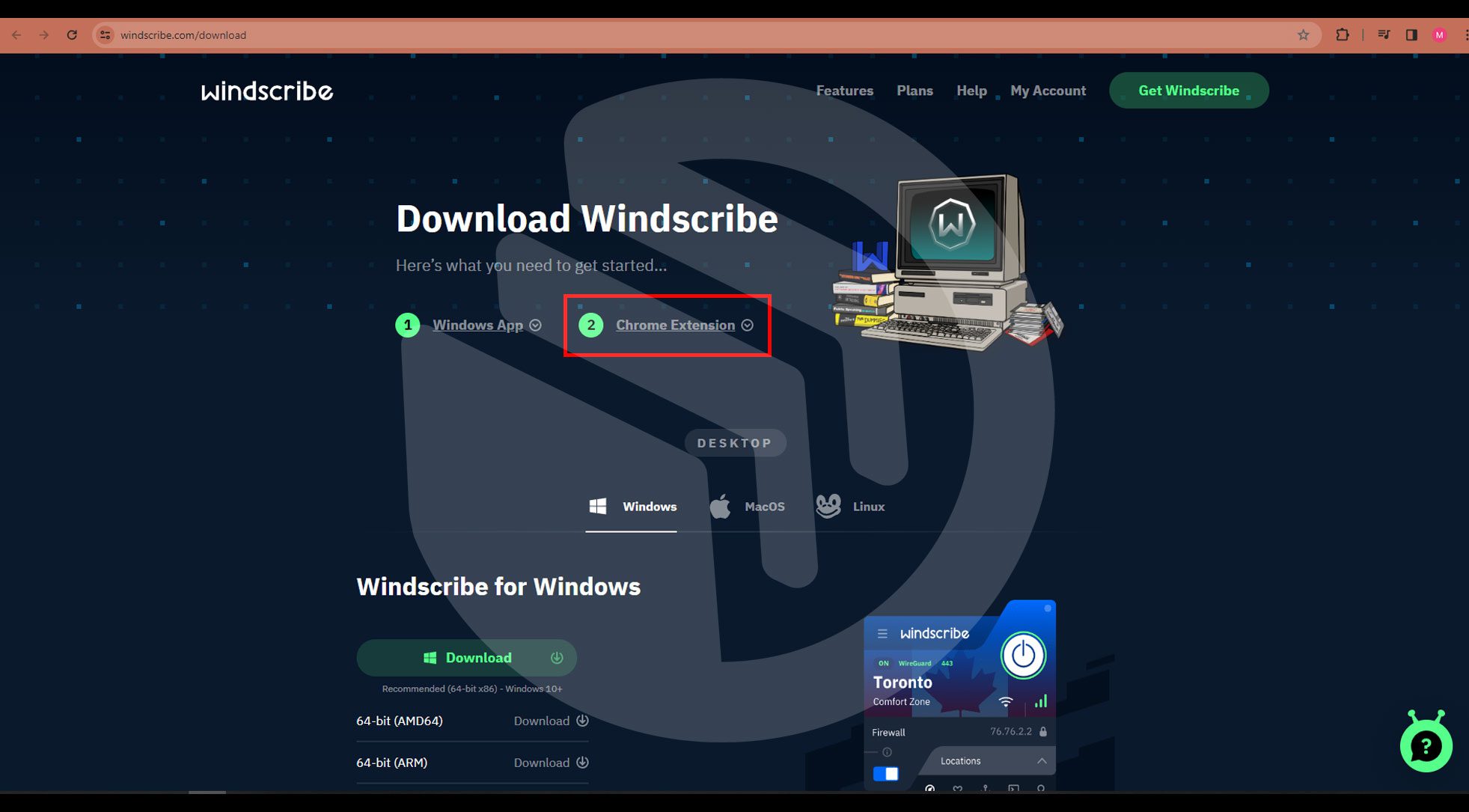1469x812 pixels.
Task: Click the Chrome Extension link
Action: [675, 325]
